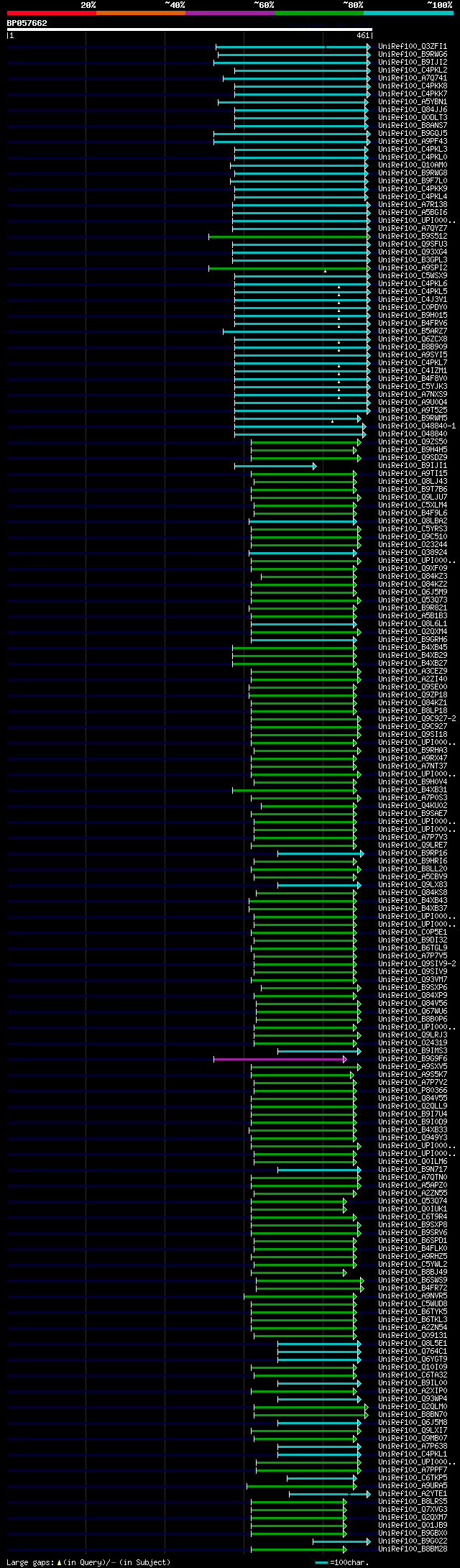Open hit UniRef100_Q3ZFI1
This screenshot has width=460, height=1568.
click(413, 47)
